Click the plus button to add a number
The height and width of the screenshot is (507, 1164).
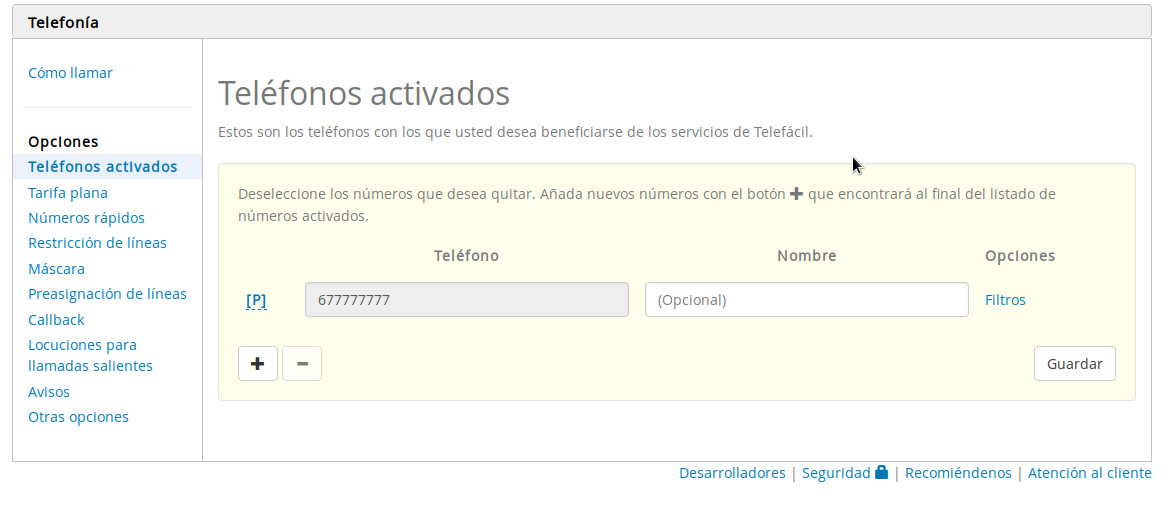[x=257, y=364]
